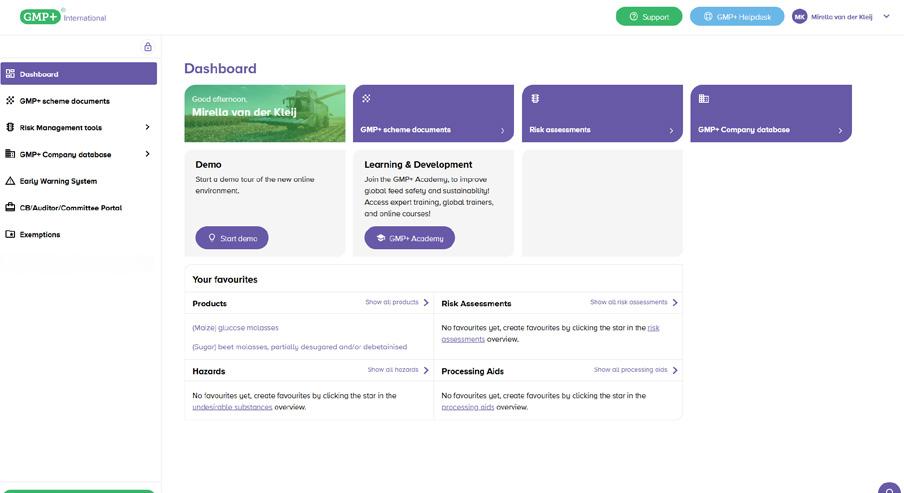Screen dimensions: 904x493
Task: Click the Early Warning System triangle icon
Action: [x=10, y=180]
